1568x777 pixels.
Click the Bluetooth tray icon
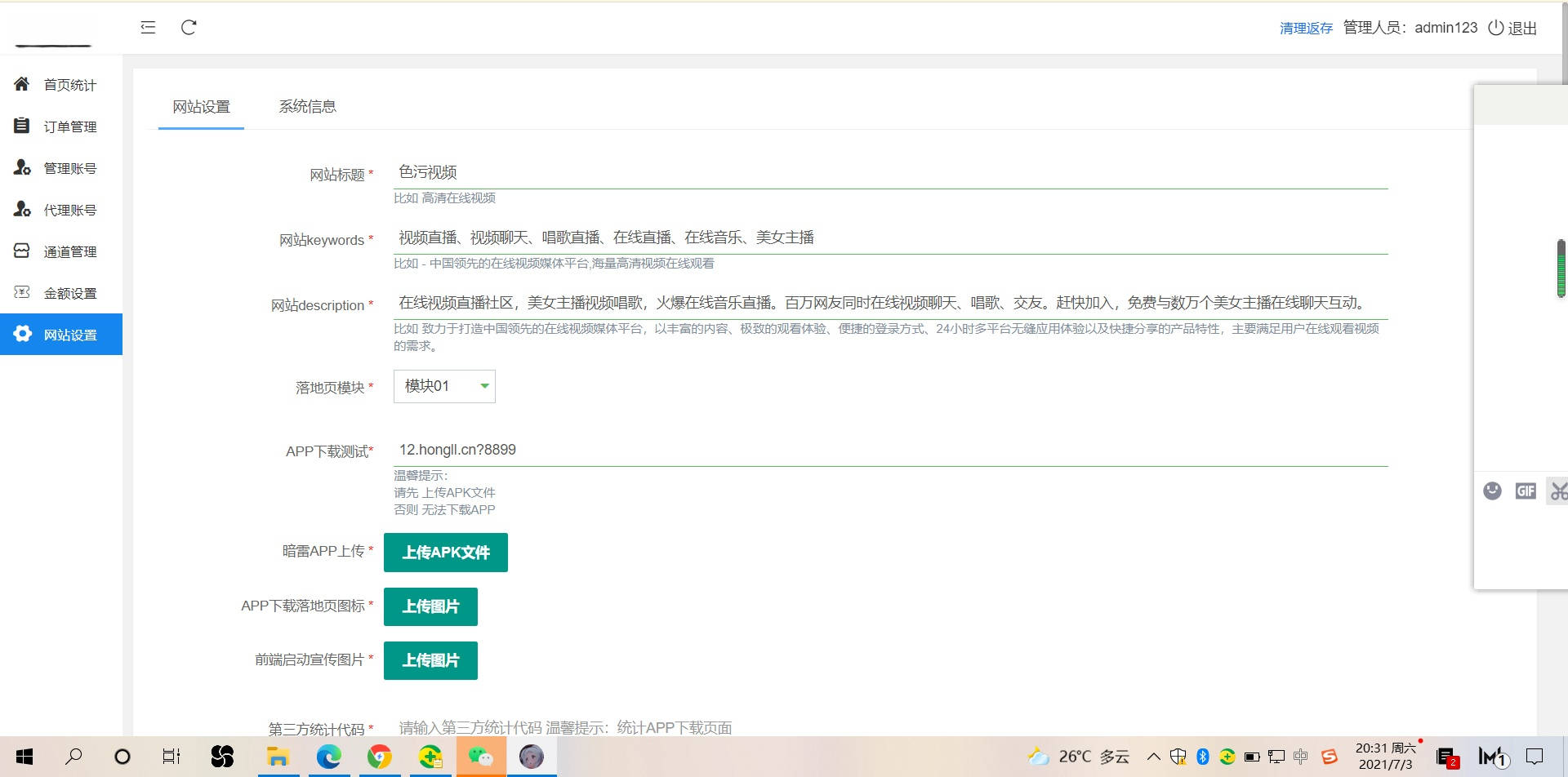1202,757
